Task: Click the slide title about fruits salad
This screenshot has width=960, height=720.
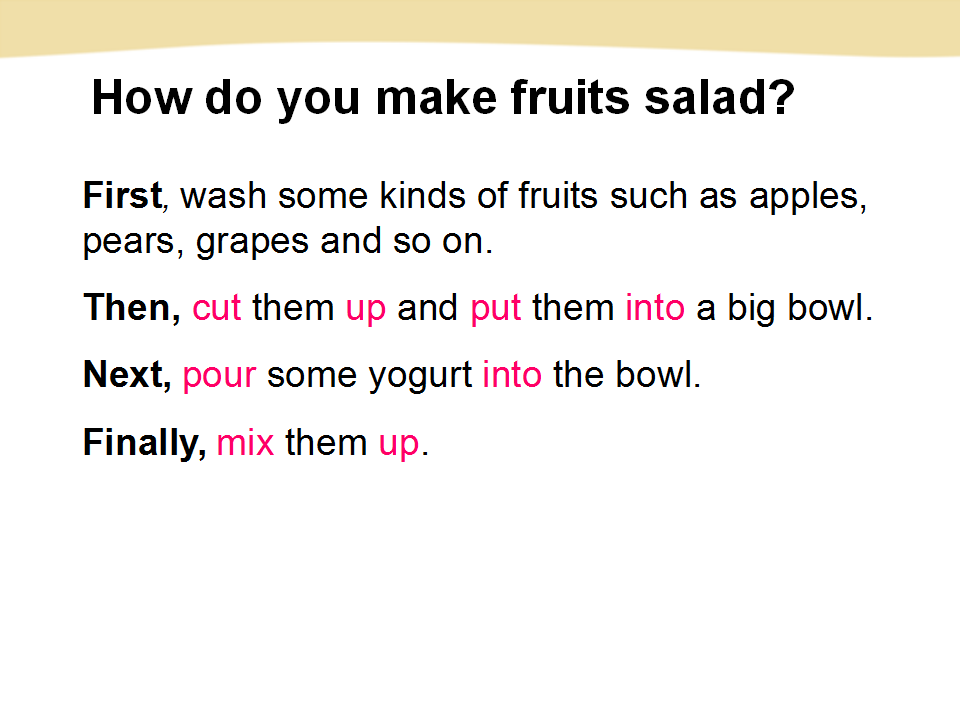Action: point(443,100)
